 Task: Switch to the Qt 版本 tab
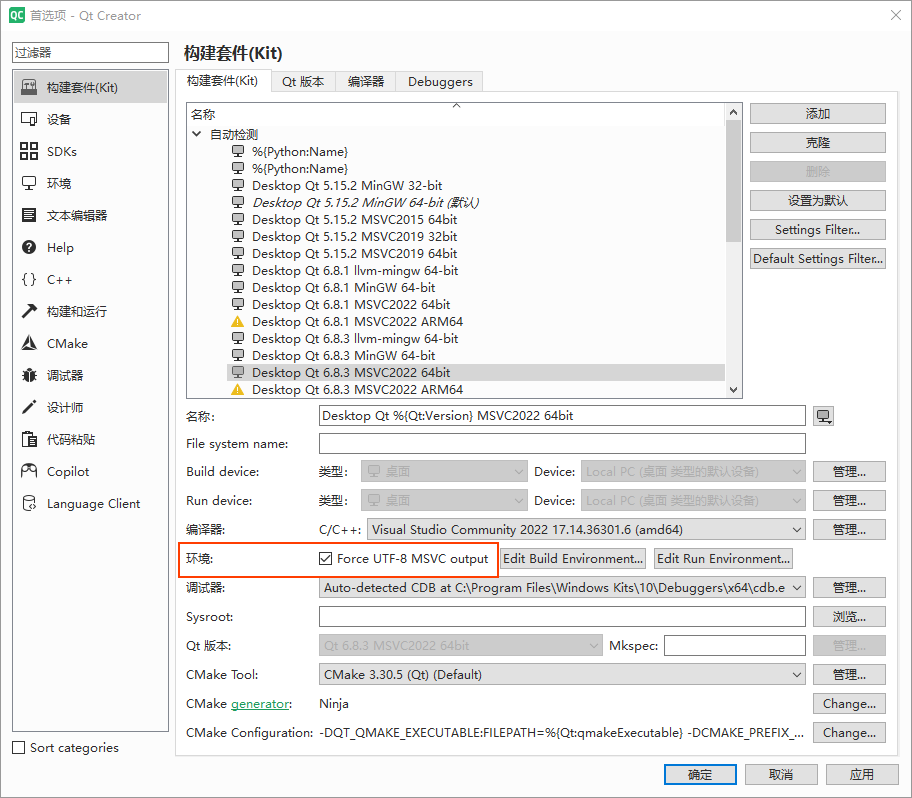[302, 82]
